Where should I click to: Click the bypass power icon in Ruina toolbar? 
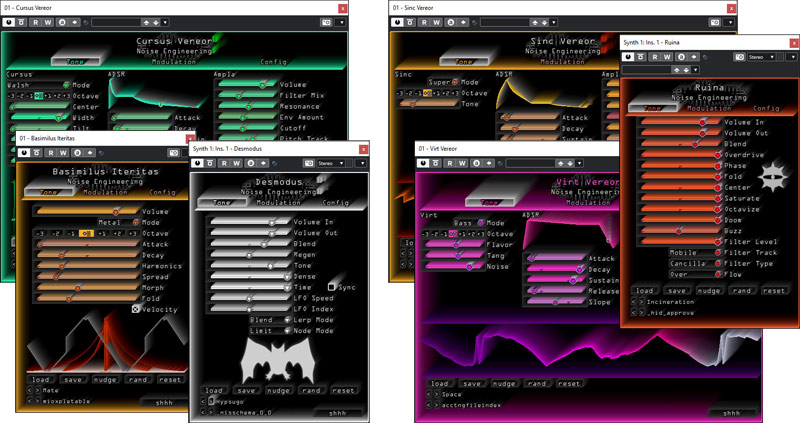[x=629, y=57]
